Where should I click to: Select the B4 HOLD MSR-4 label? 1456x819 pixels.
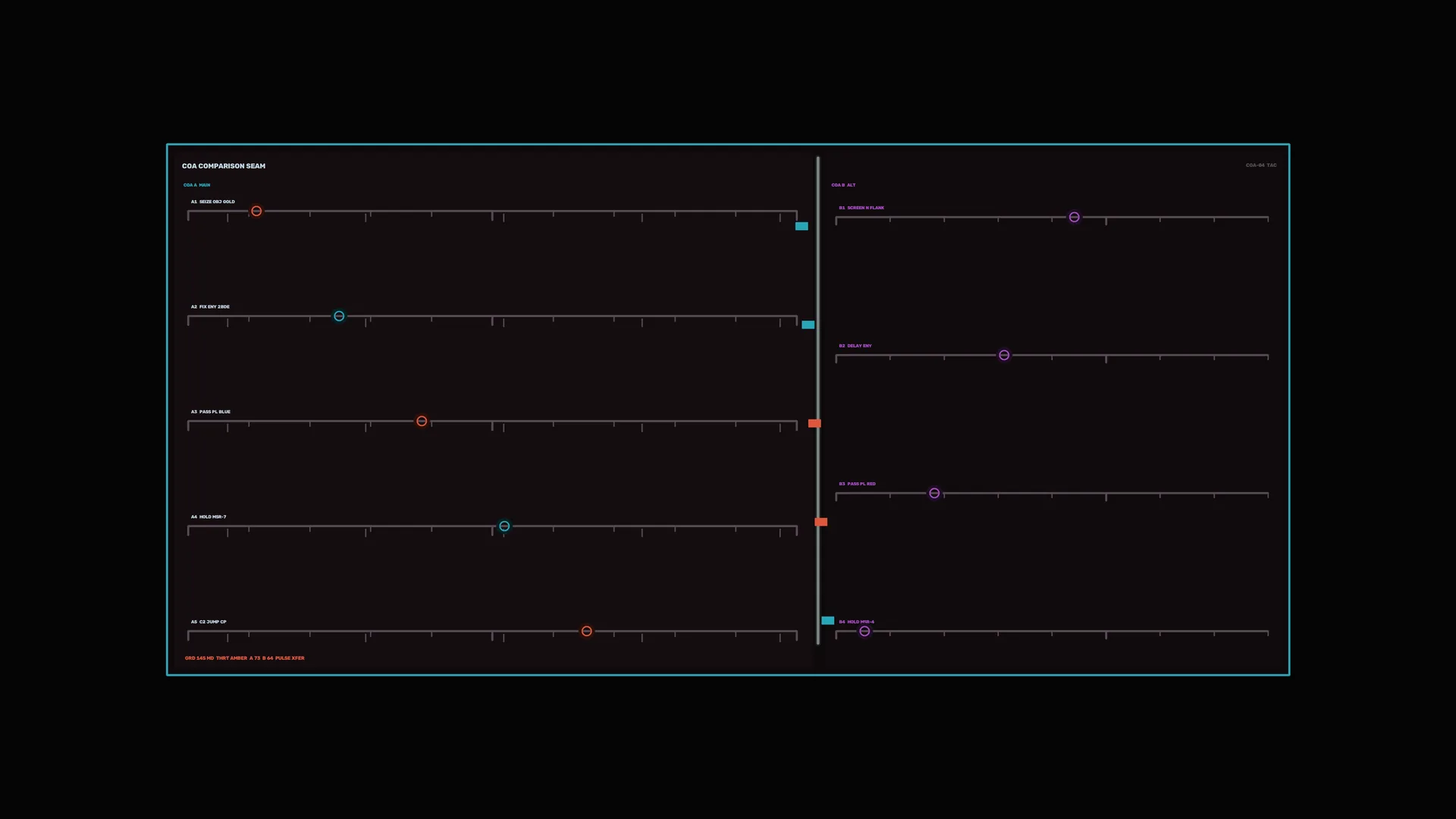coord(856,622)
